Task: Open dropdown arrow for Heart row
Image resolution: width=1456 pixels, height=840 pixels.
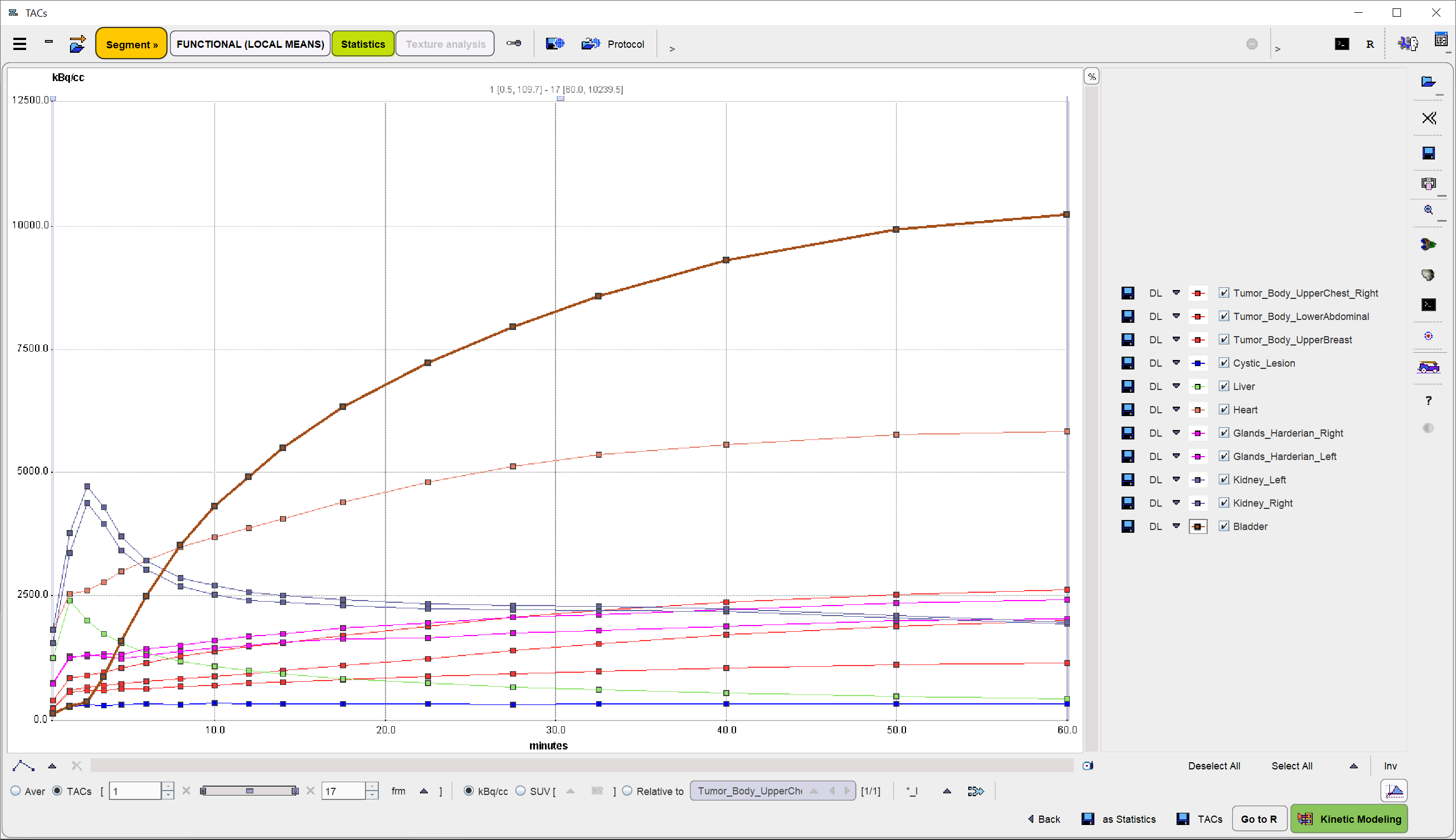Action: pyautogui.click(x=1176, y=409)
